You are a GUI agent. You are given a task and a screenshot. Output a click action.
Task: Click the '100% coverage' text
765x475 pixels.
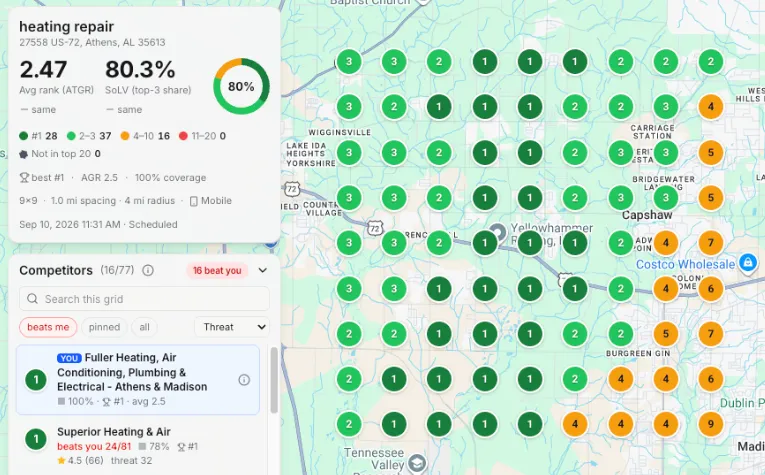170,178
